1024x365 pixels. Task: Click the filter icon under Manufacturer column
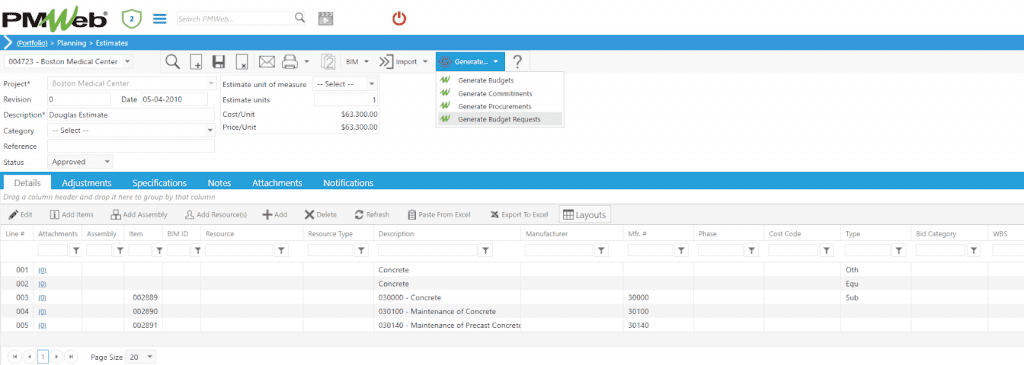tap(600, 250)
